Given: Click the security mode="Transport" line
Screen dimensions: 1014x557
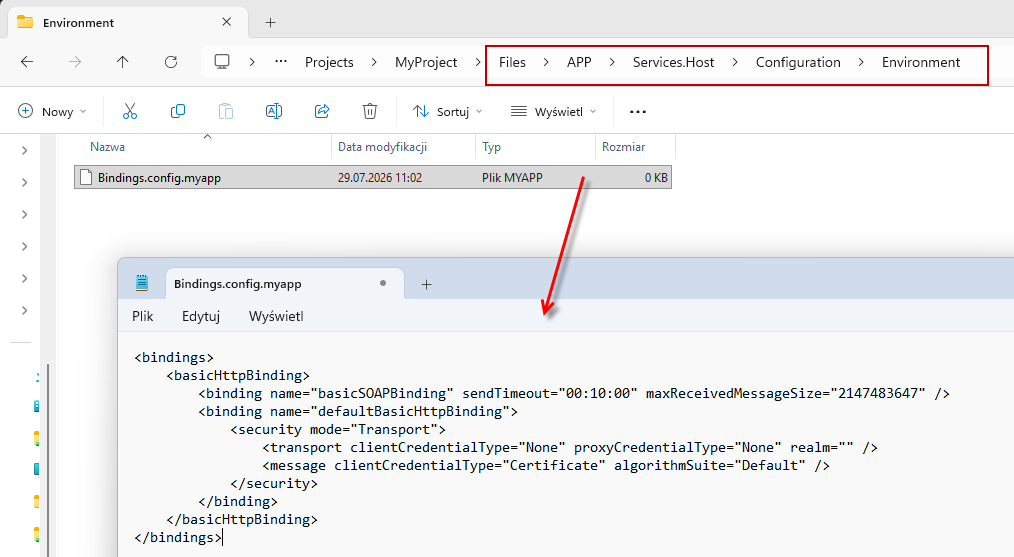Looking at the screenshot, I should tap(338, 430).
